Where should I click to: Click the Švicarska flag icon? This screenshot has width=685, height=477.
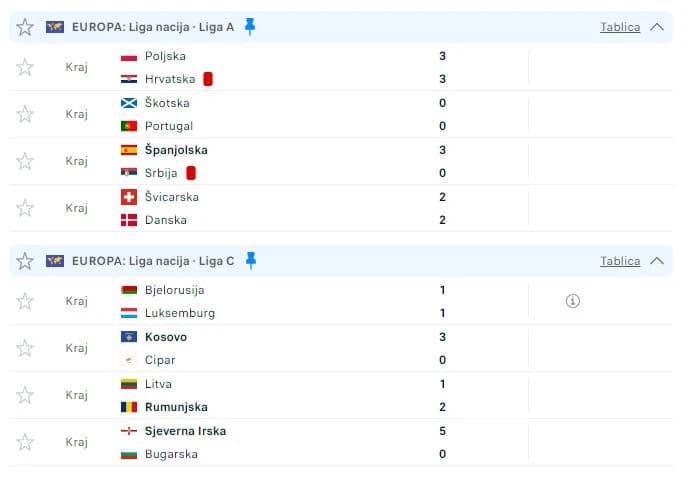[129, 197]
